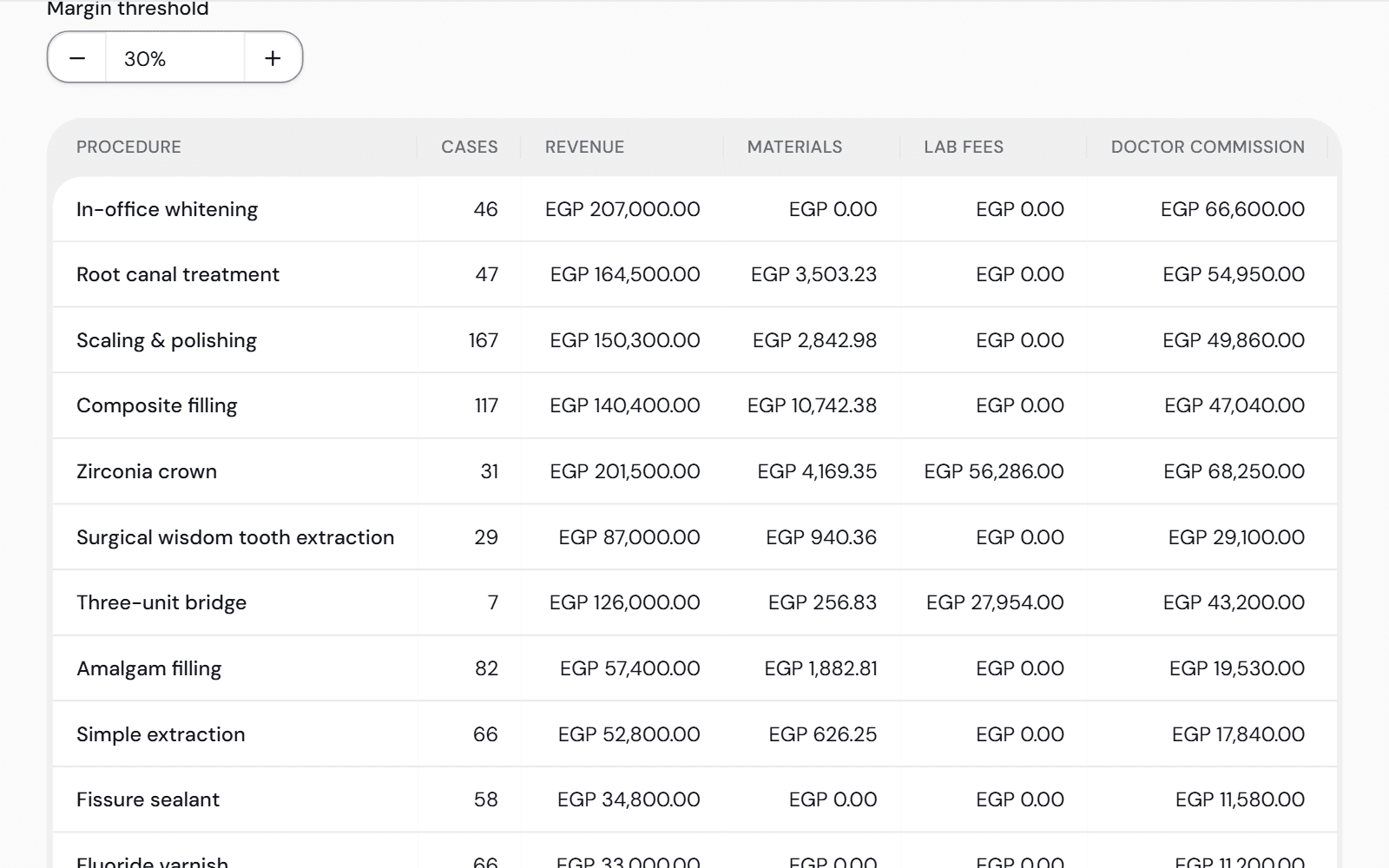Decrease the margin threshold with minus button
Viewport: 1389px width, 868px height.
[77, 58]
